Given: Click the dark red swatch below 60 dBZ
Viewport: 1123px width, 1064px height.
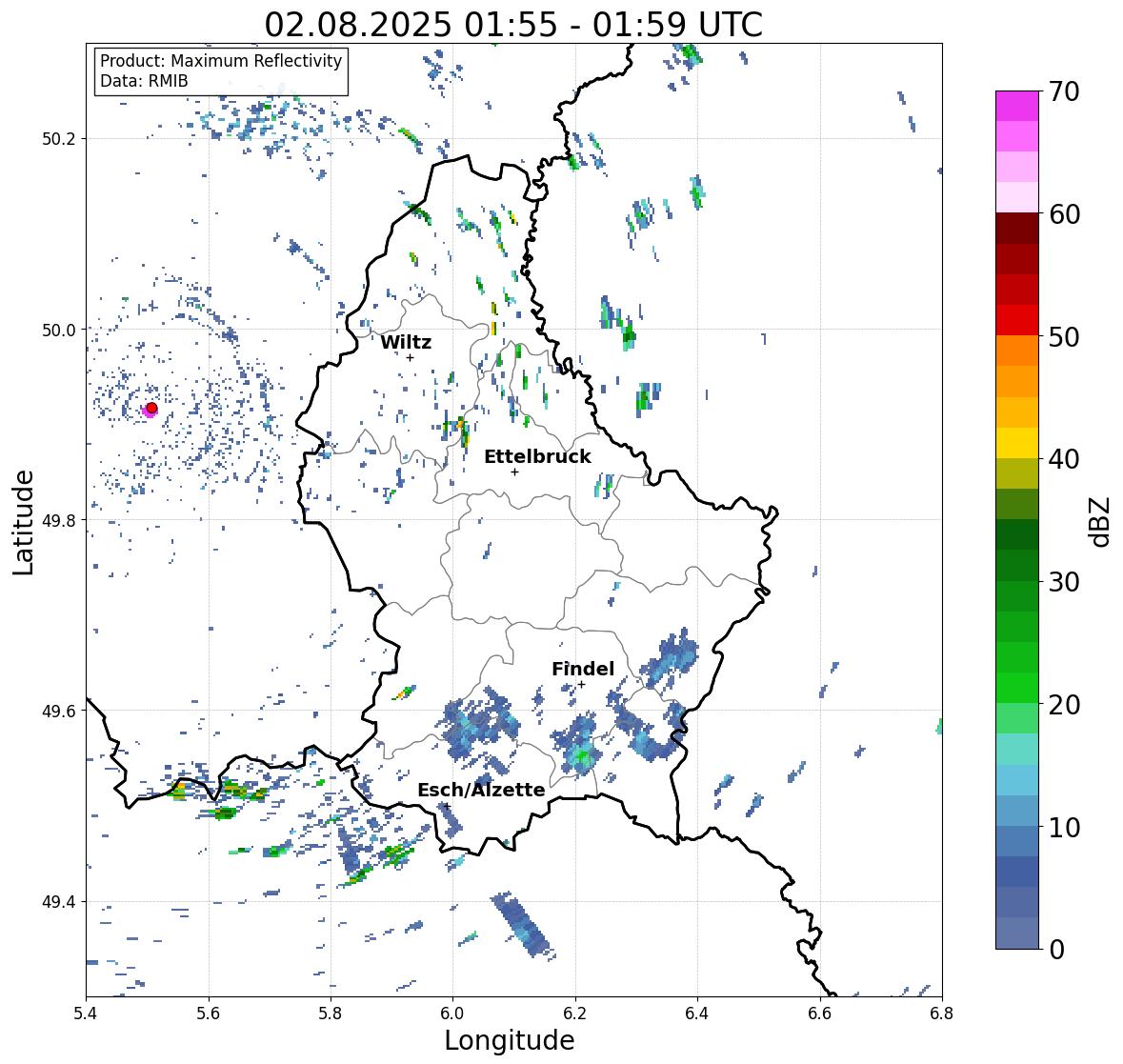Looking at the screenshot, I should (x=1017, y=229).
